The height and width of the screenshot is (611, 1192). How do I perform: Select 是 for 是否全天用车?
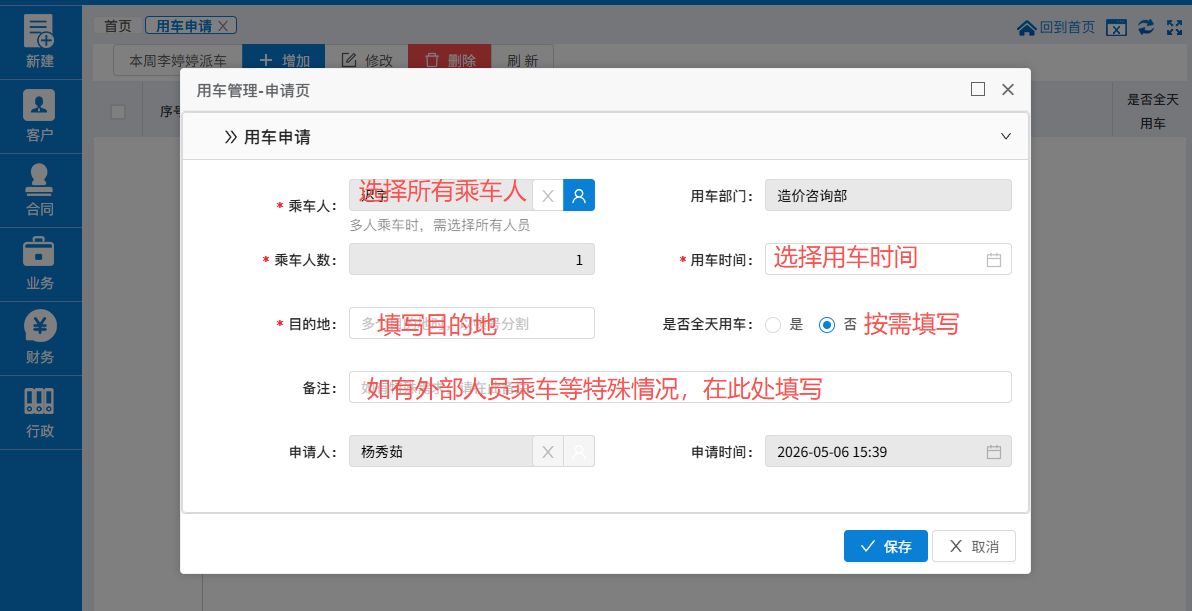(773, 325)
